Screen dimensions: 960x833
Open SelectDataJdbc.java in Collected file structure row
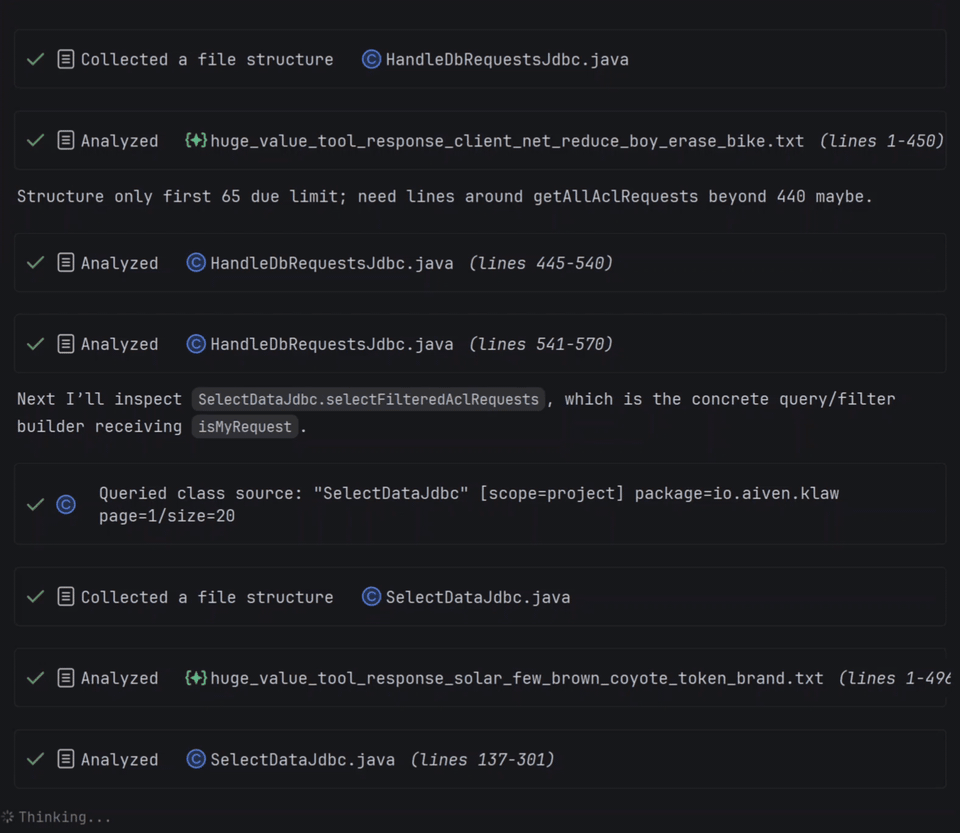point(478,597)
